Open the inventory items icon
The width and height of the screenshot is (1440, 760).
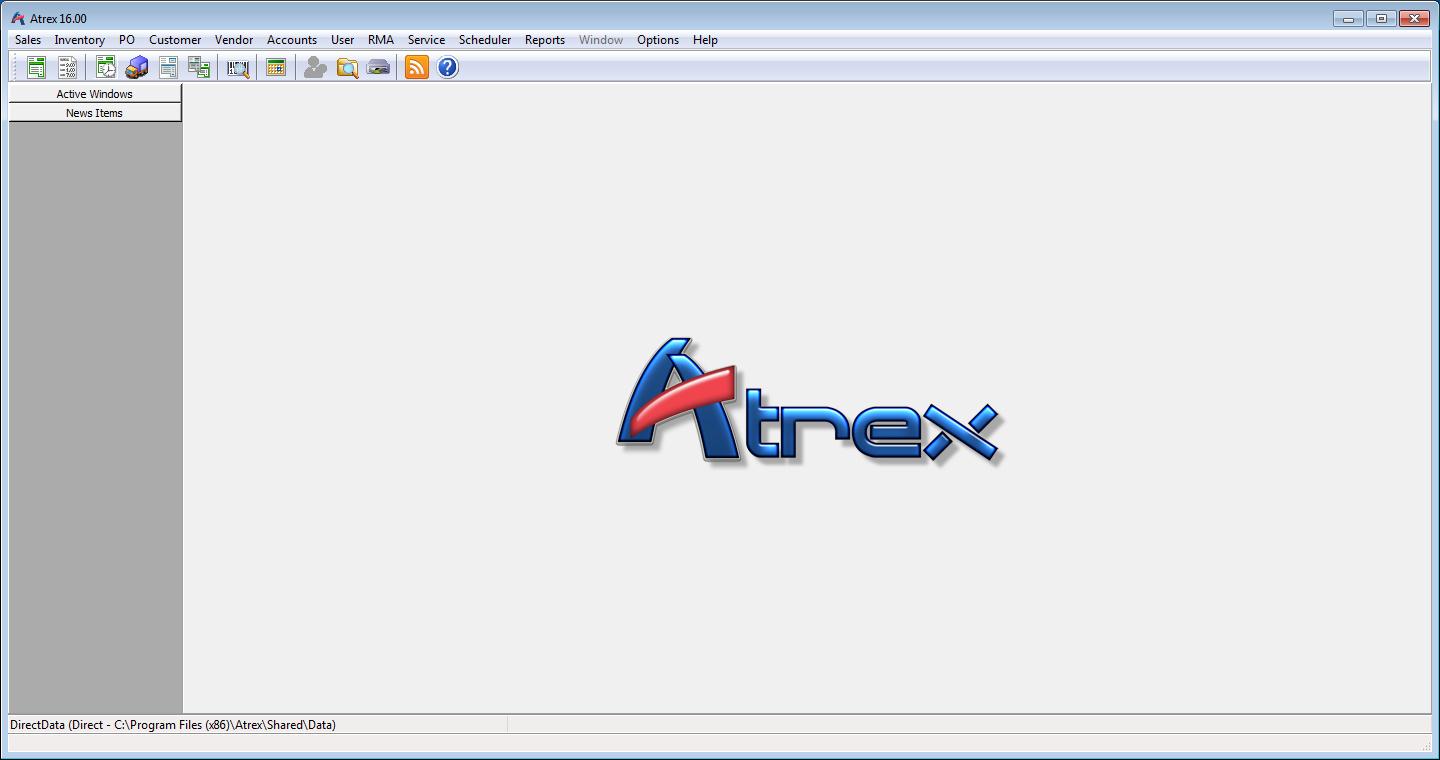pos(167,66)
